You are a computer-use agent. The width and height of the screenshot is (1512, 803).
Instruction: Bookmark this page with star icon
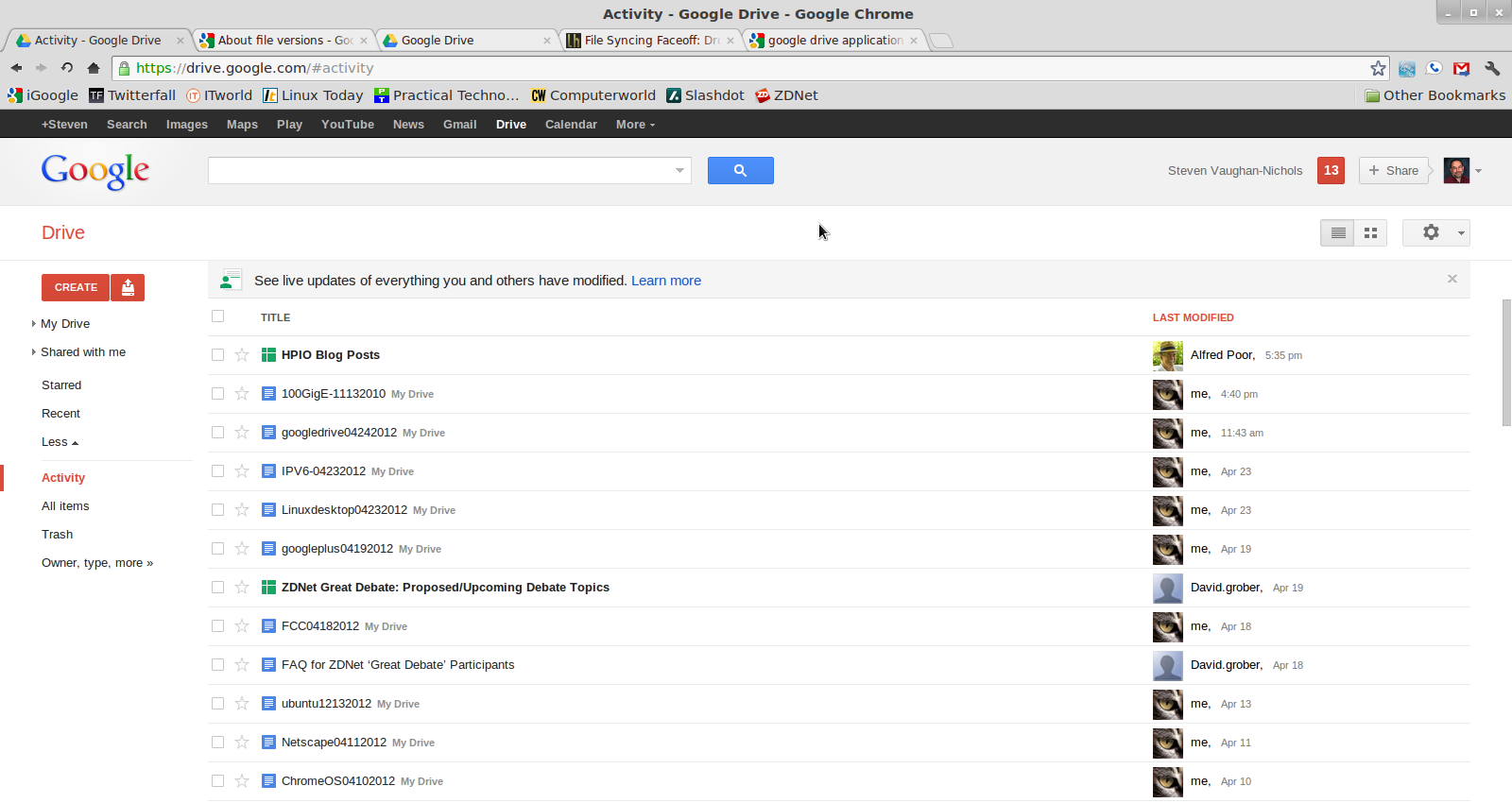(x=1378, y=68)
